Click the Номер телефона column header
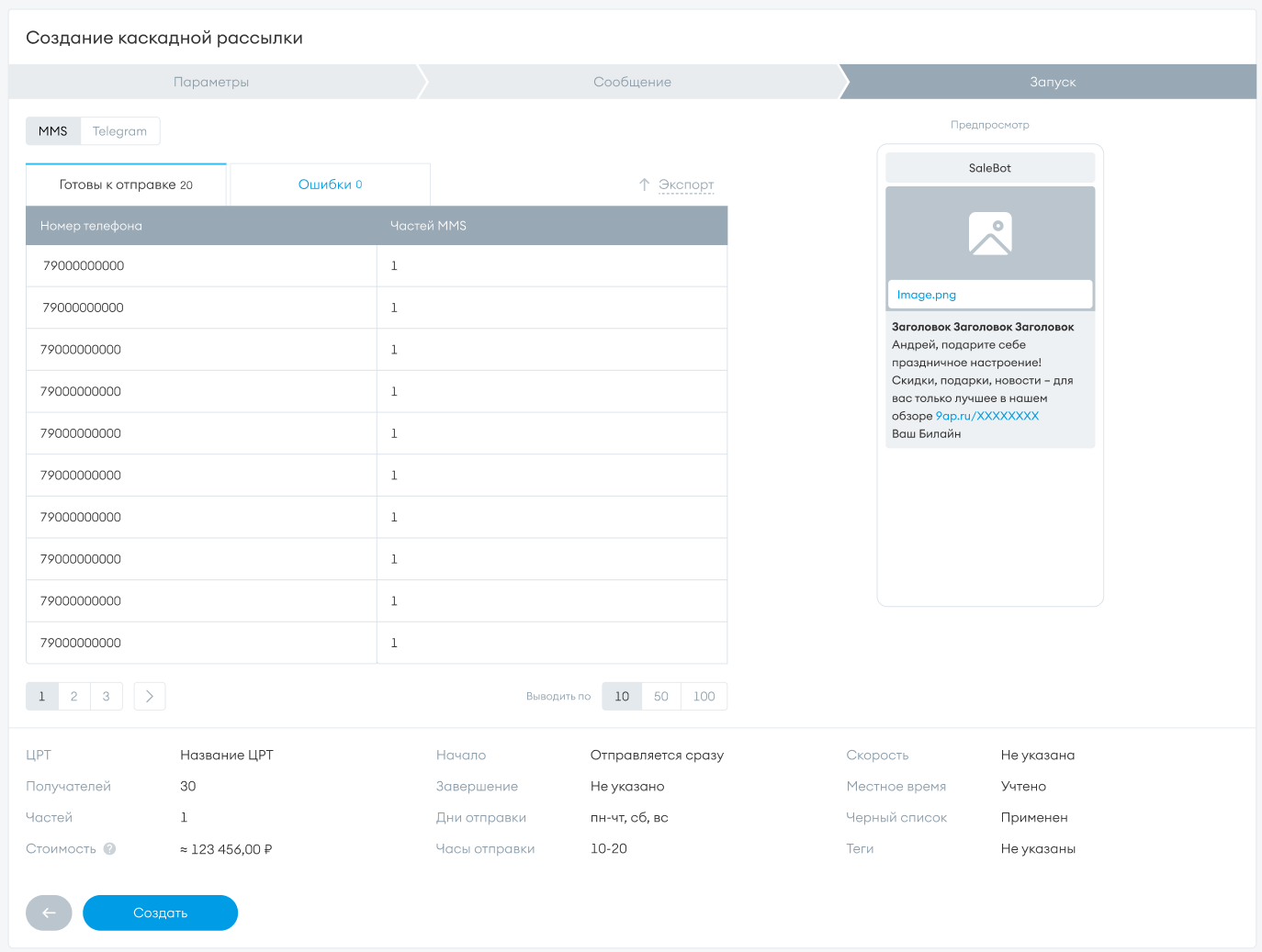 click(91, 226)
